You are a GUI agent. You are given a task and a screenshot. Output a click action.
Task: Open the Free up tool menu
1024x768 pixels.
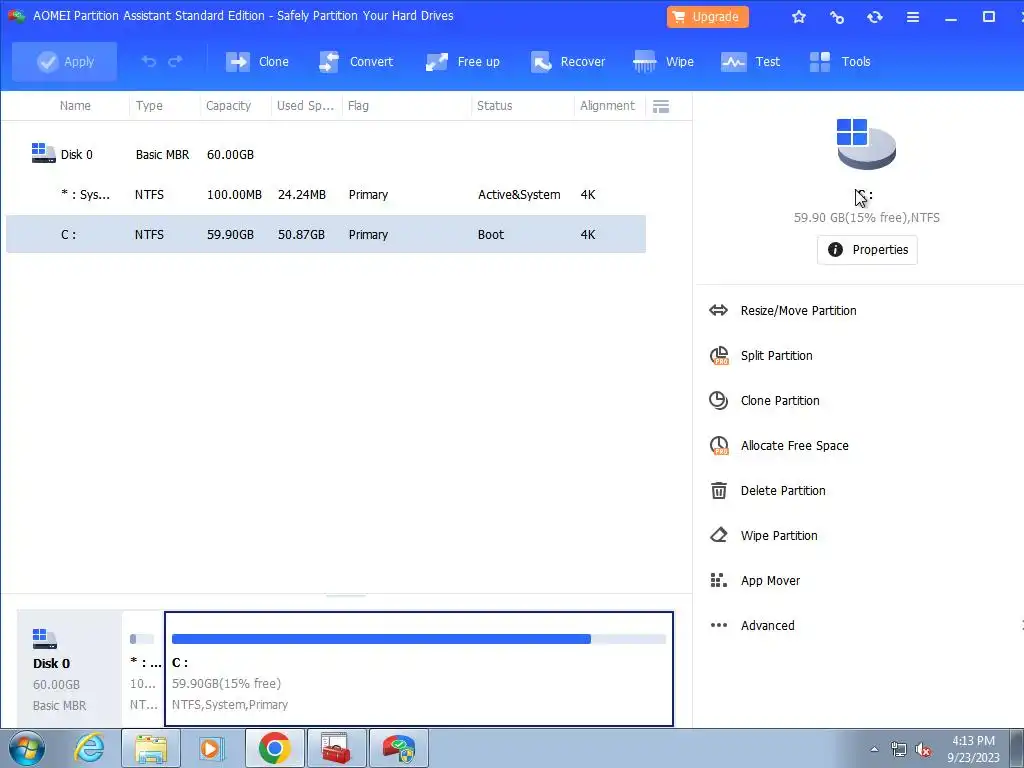click(462, 61)
